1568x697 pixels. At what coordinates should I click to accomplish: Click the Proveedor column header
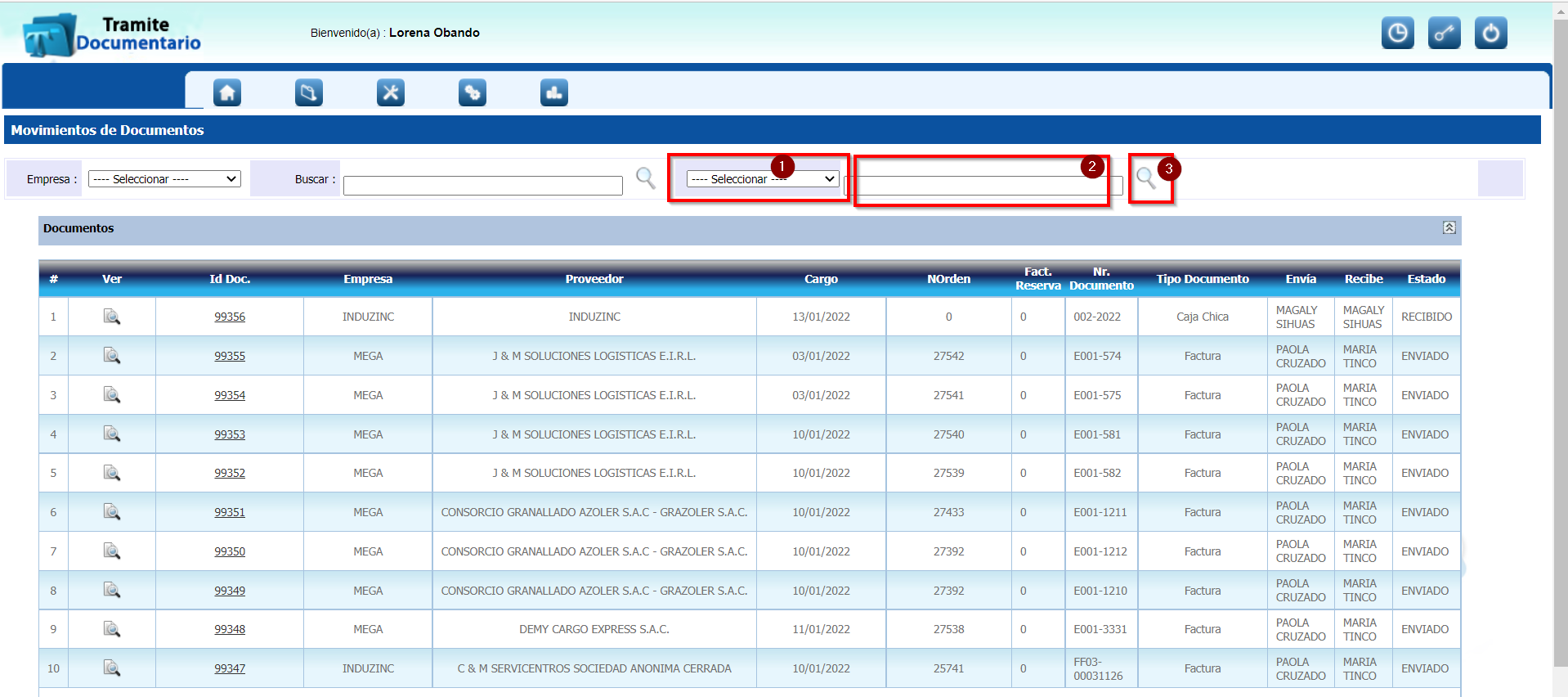tap(594, 279)
